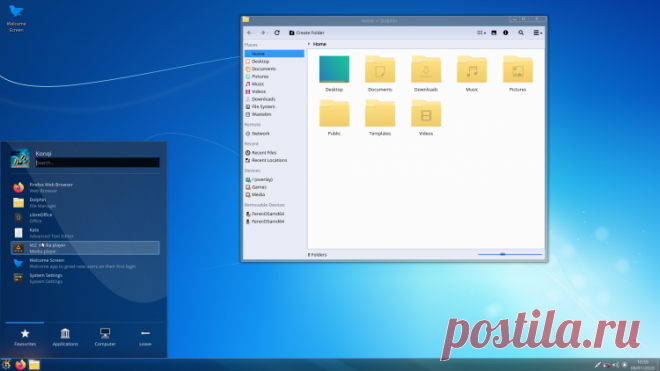The image size is (660, 371).
Task: Switch to the Leave launcher tab
Action: [145, 337]
